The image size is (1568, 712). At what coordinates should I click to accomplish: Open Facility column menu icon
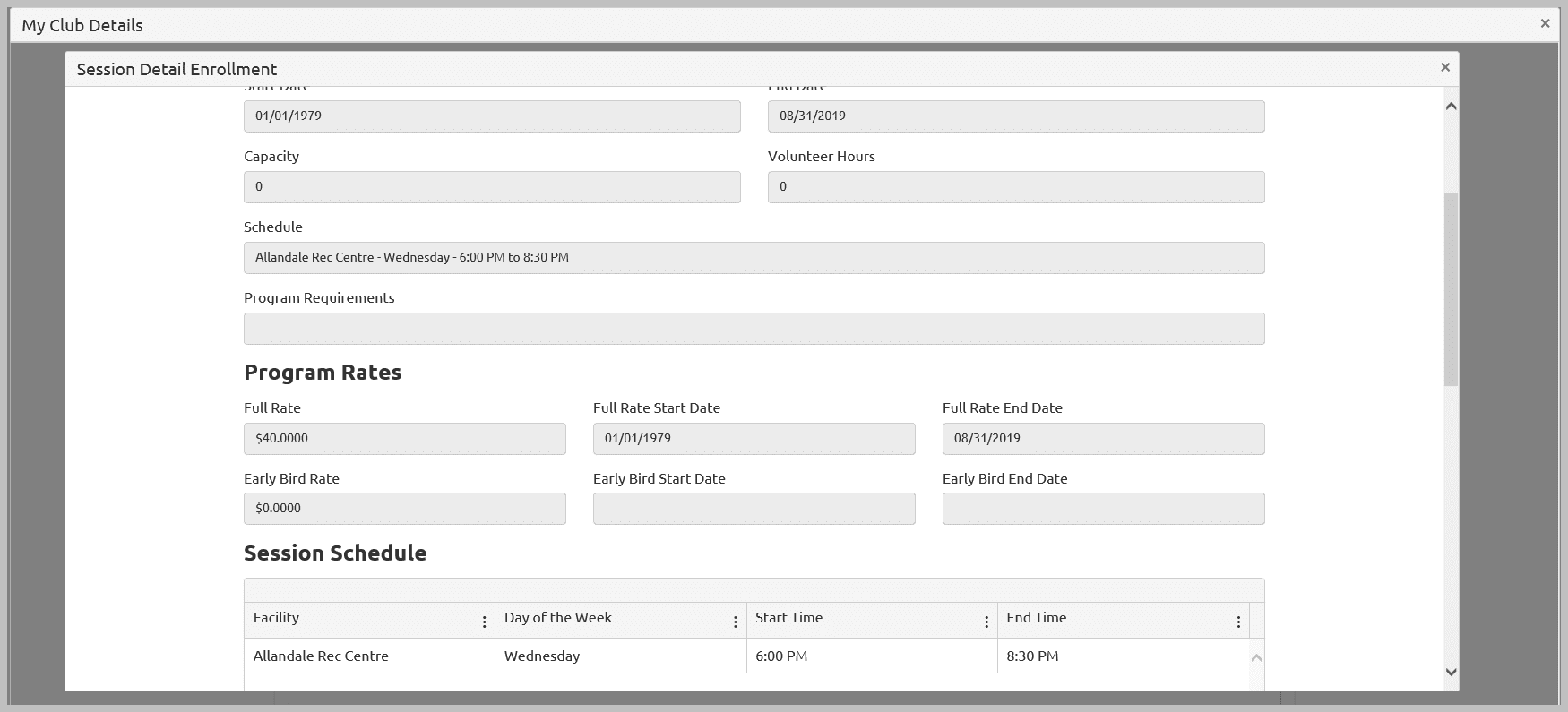pyautogui.click(x=485, y=622)
